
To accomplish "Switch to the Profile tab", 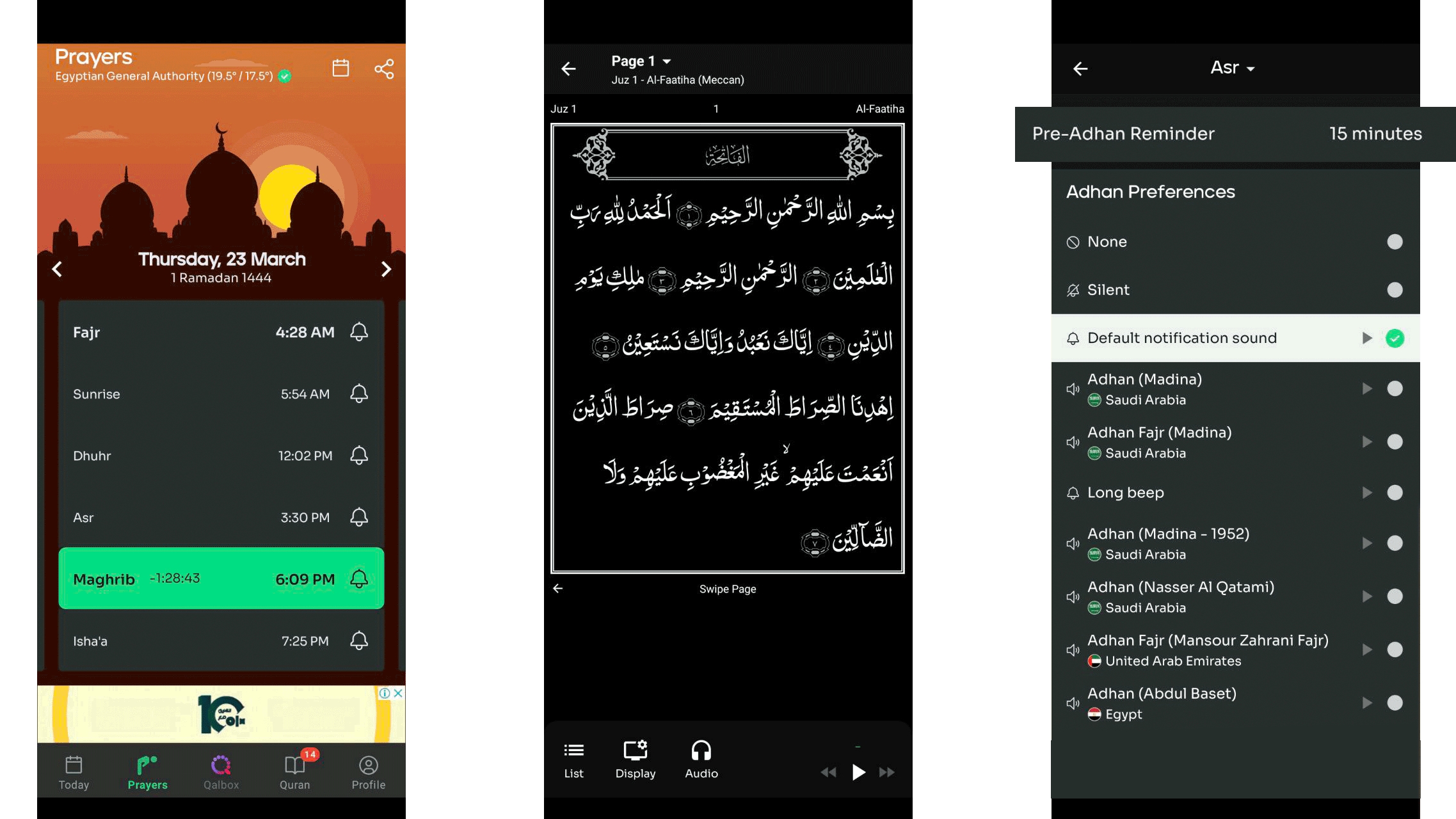I will click(x=369, y=773).
